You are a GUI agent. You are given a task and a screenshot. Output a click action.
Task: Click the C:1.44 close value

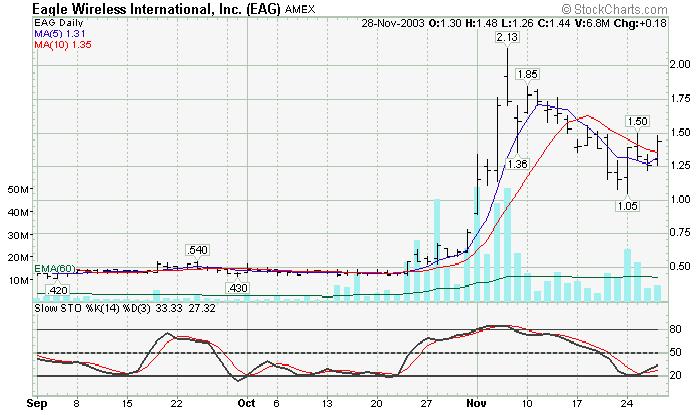(553, 23)
